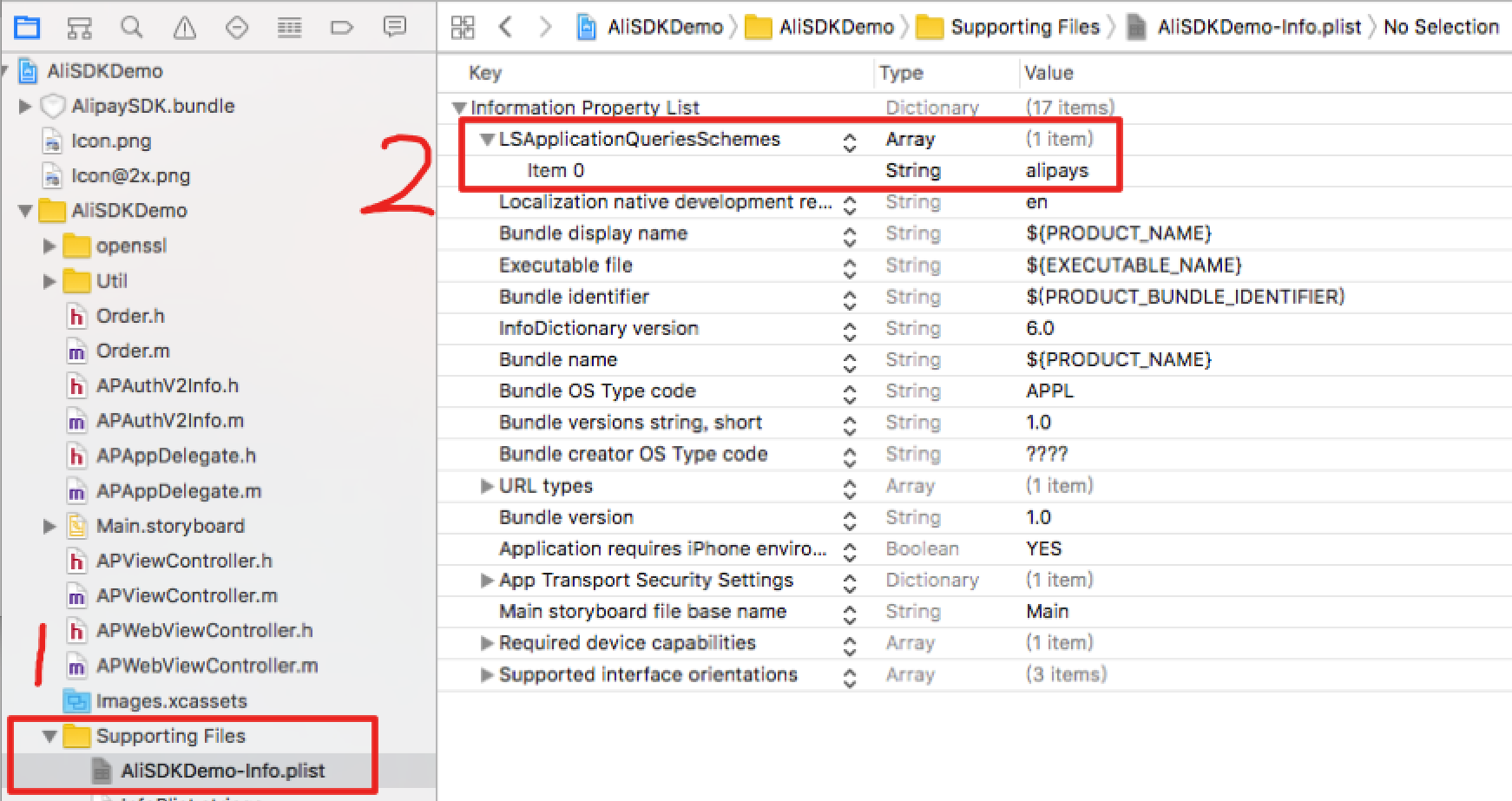The image size is (1512, 801).
Task: Click the Main storyboard value
Action: 1047,612
